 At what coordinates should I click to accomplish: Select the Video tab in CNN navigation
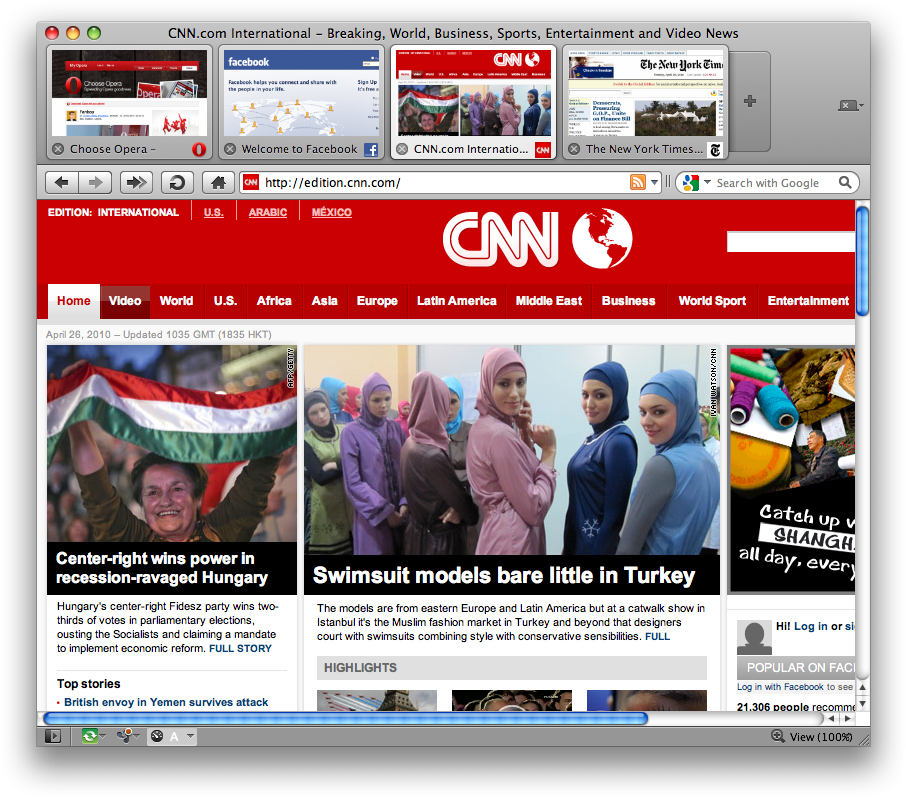[125, 301]
